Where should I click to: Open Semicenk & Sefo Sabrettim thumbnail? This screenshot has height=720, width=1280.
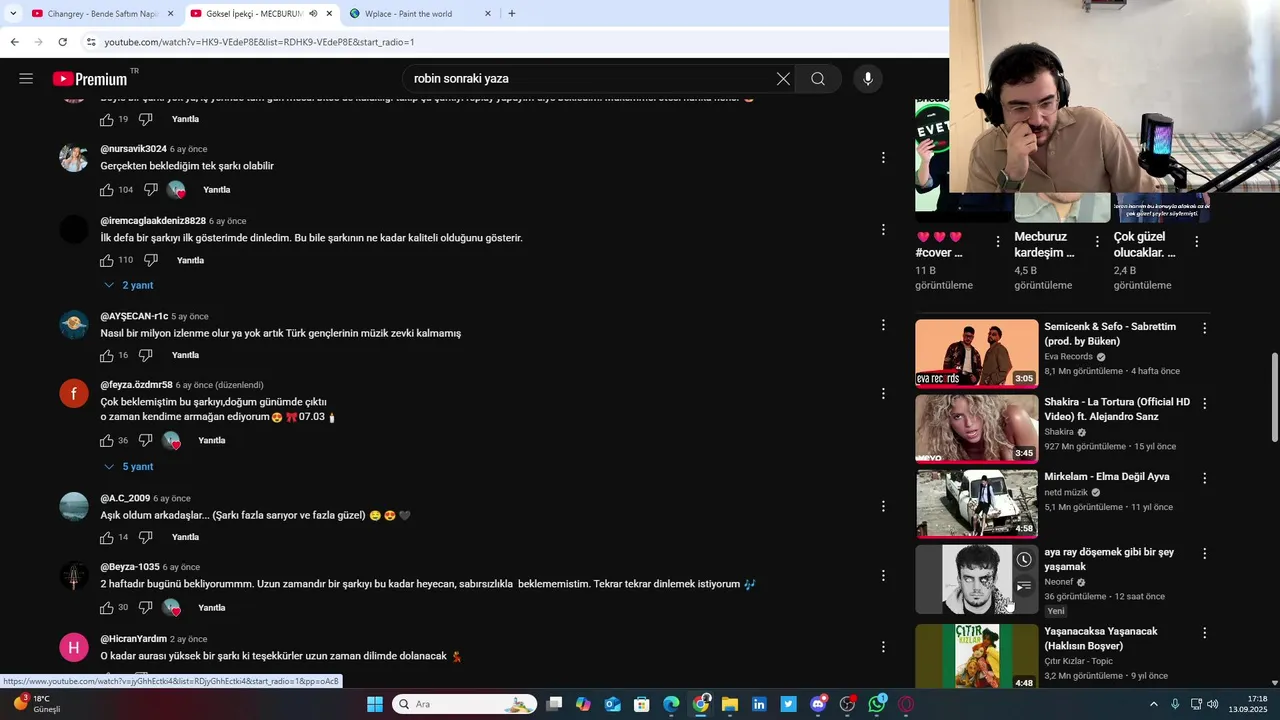coord(977,353)
